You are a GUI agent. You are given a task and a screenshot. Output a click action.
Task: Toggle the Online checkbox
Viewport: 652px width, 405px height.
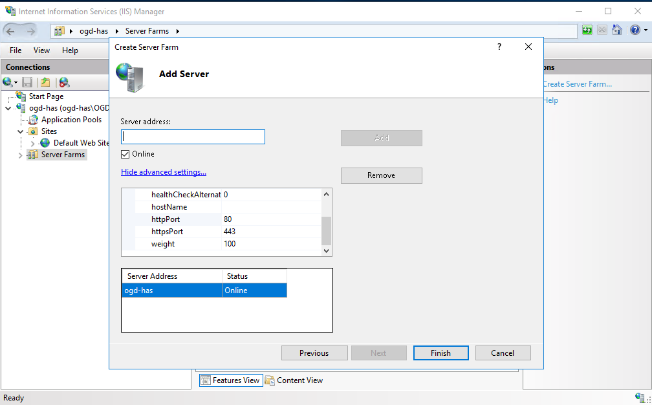(125, 154)
